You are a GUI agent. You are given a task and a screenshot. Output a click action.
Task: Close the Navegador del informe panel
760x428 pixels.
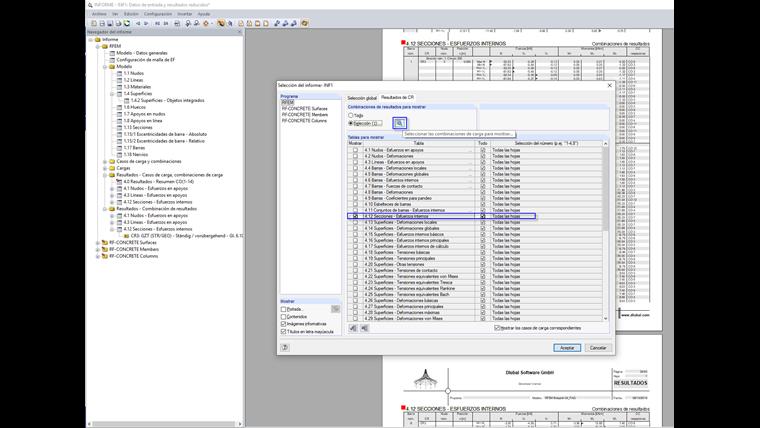tap(239, 32)
